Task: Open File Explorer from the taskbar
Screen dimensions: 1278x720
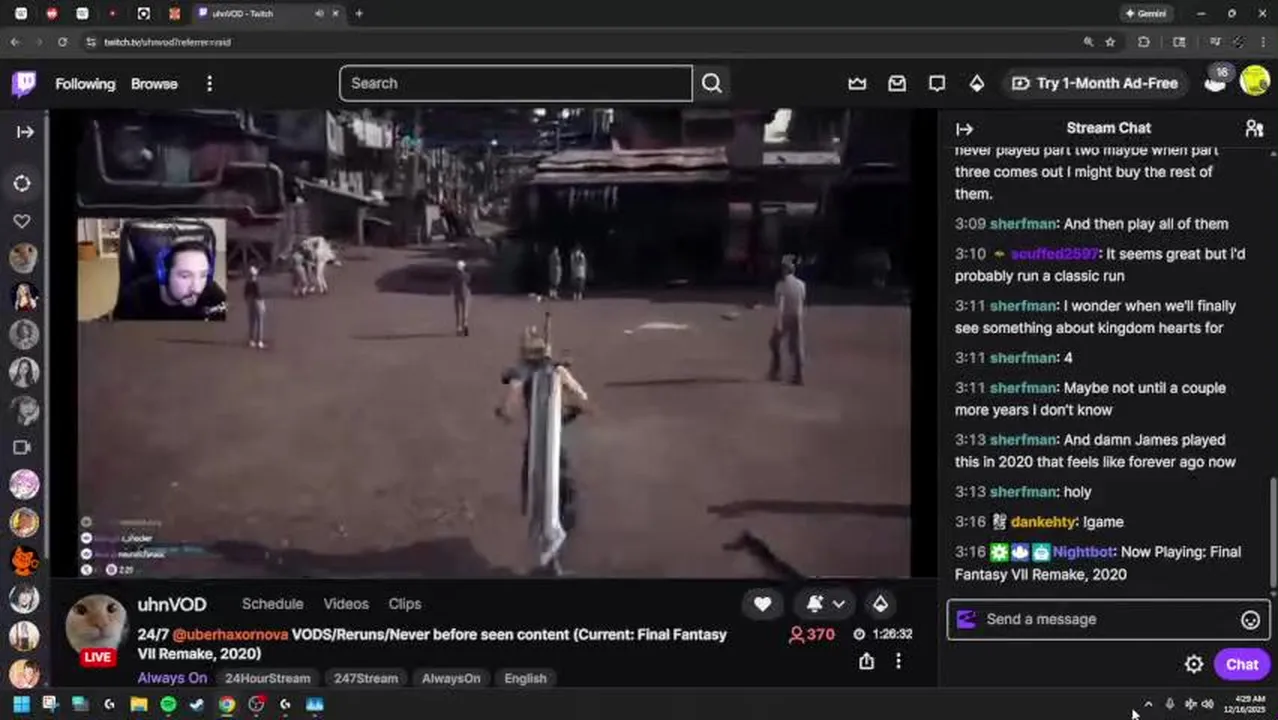Action: click(139, 704)
